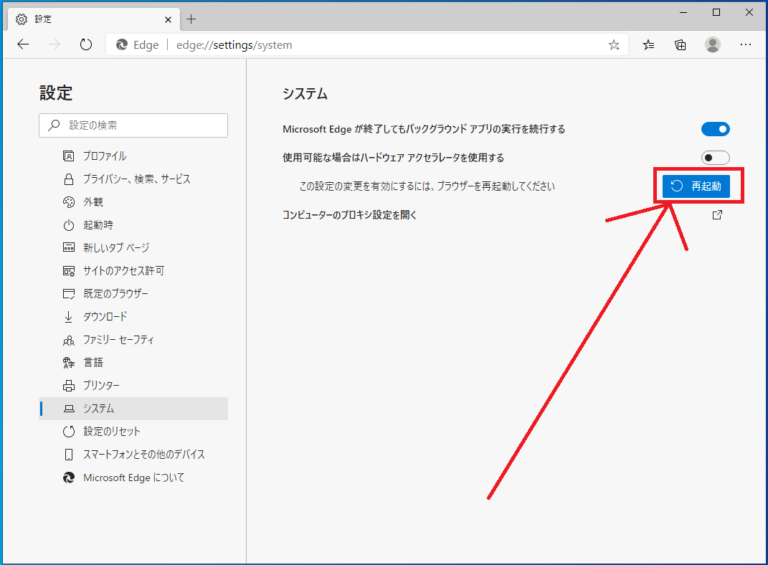Screen dimensions: 768x565
Task: Click the lock icon beside プライバシー
Action: [69, 179]
